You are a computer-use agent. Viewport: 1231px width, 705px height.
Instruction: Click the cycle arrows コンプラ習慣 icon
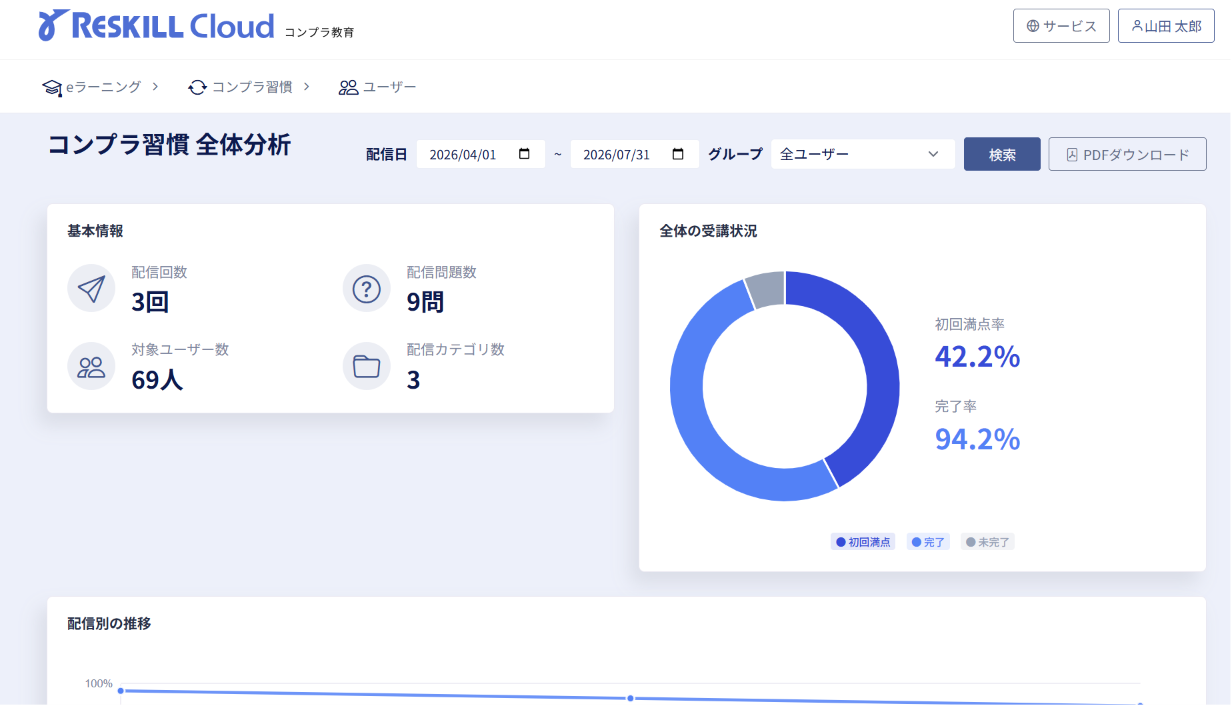click(x=198, y=87)
